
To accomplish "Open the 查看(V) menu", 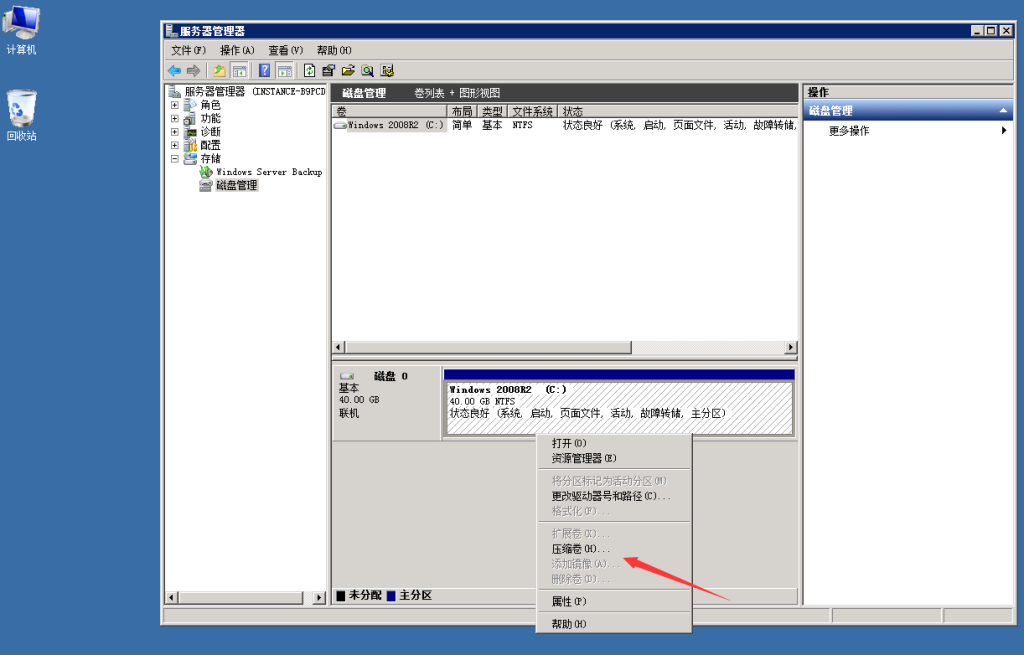I will point(285,50).
